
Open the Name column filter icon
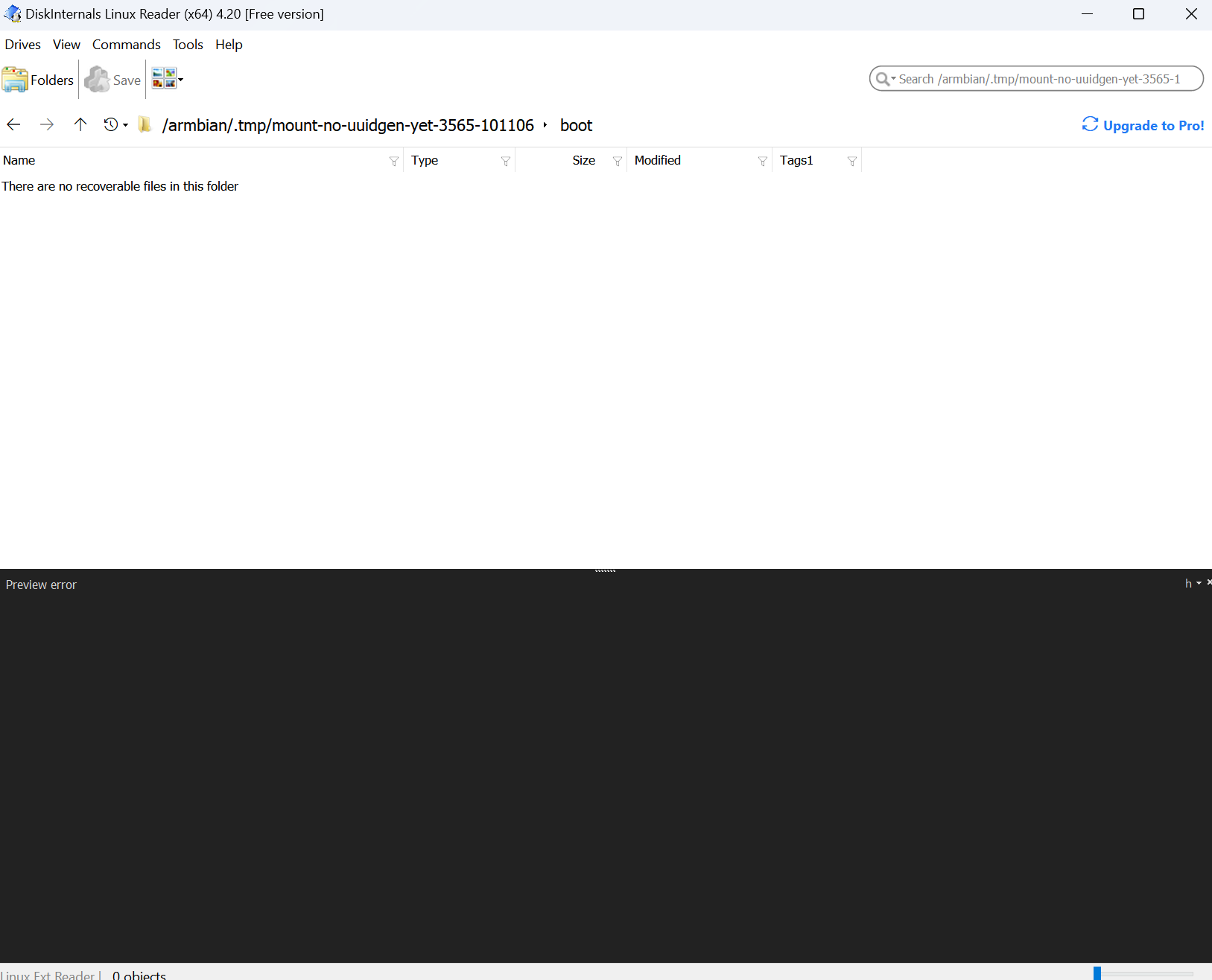coord(394,161)
